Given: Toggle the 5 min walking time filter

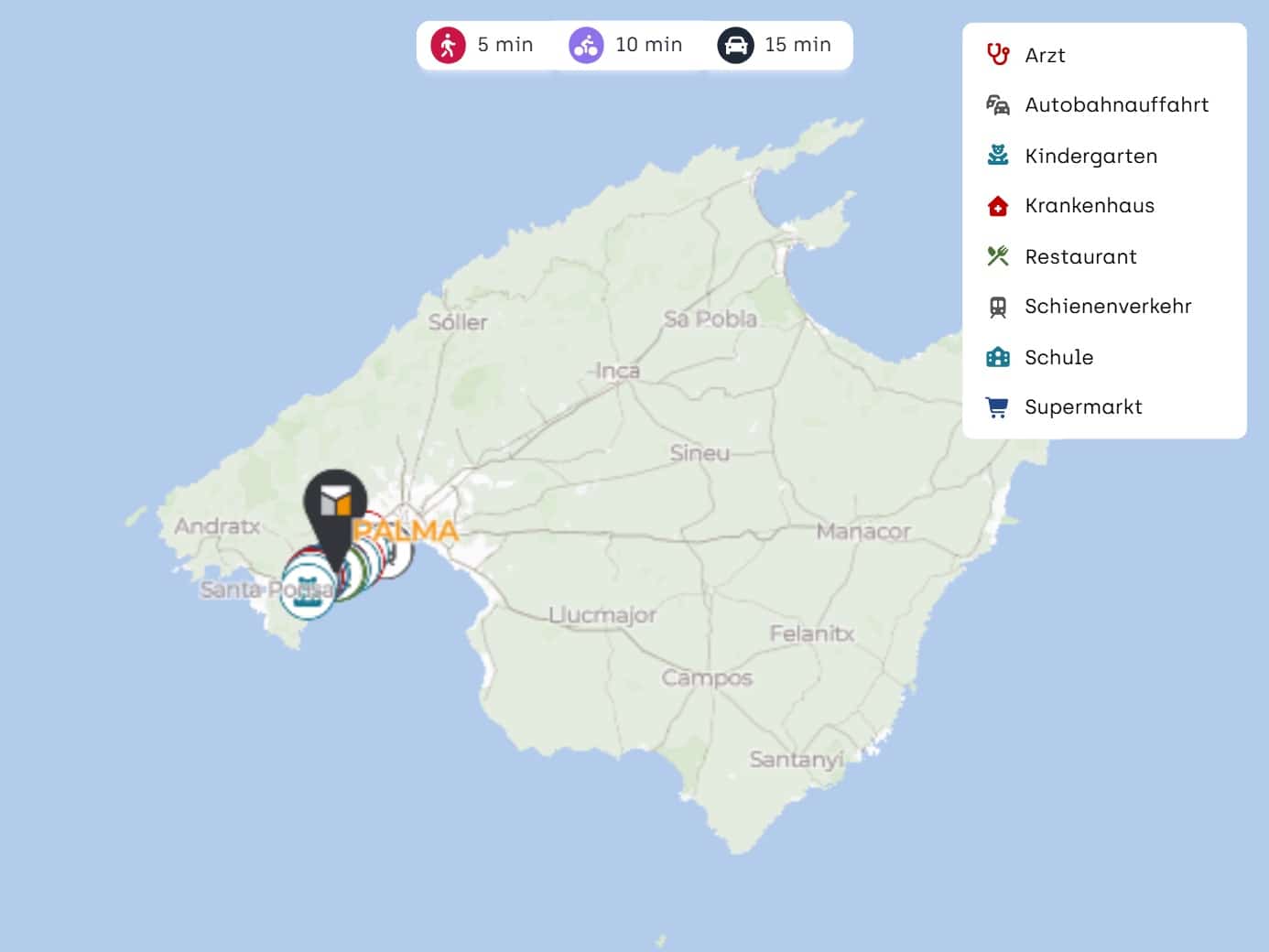Looking at the screenshot, I should pyautogui.click(x=483, y=45).
